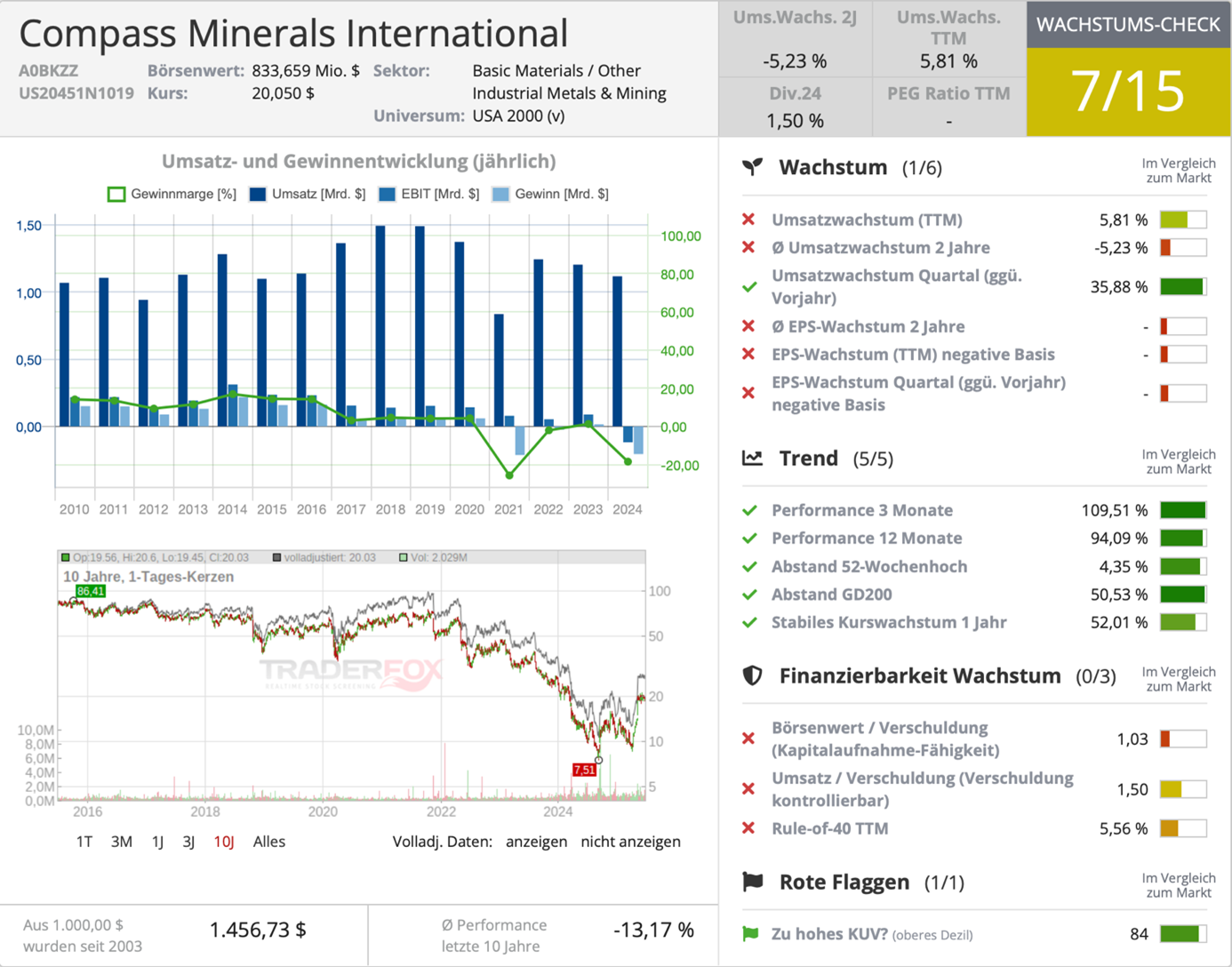Click red cross next to Börsenwert / Verschuldung
This screenshot has height=967, width=1232.
748,739
